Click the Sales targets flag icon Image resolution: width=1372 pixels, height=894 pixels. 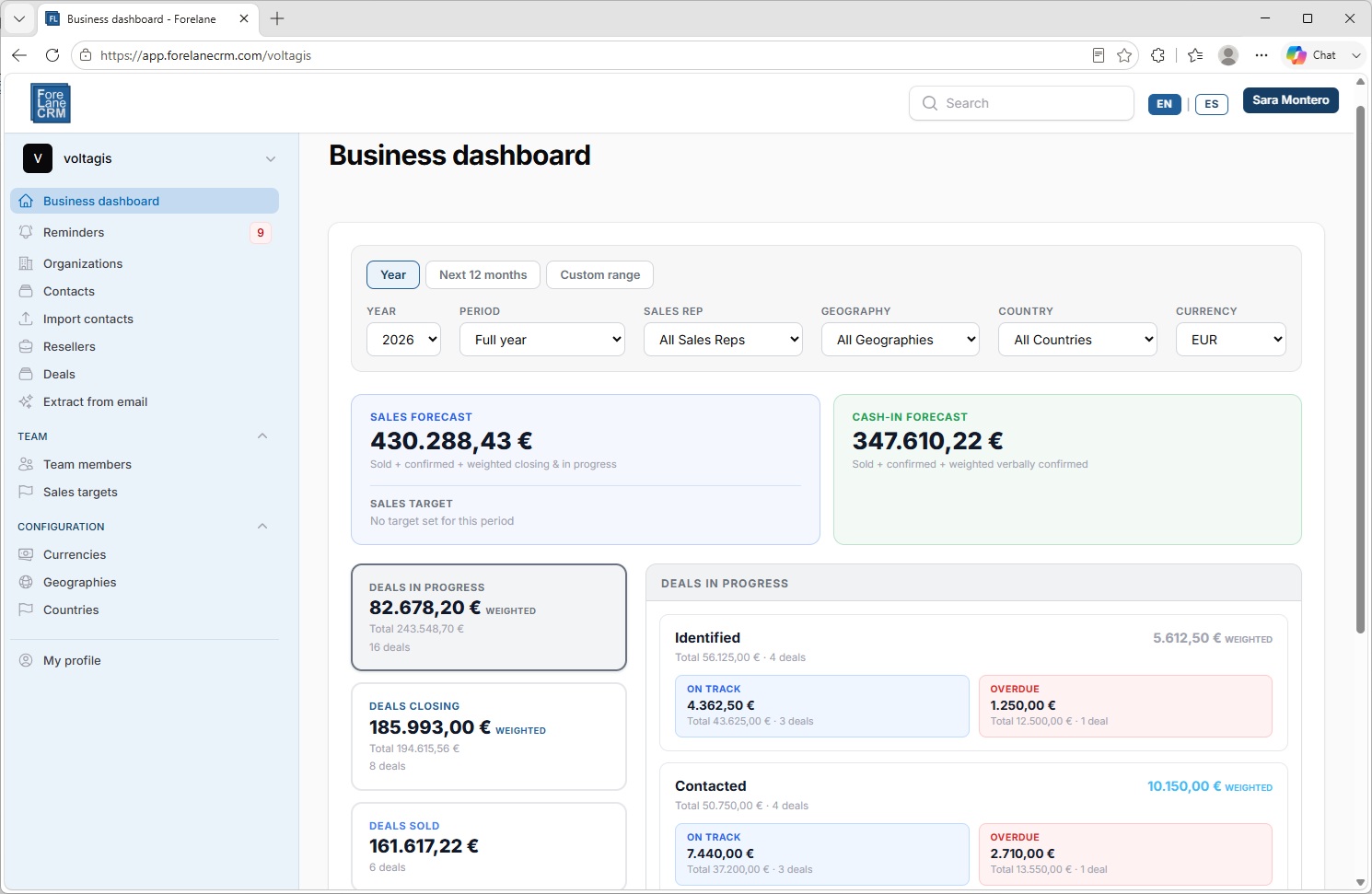[26, 492]
